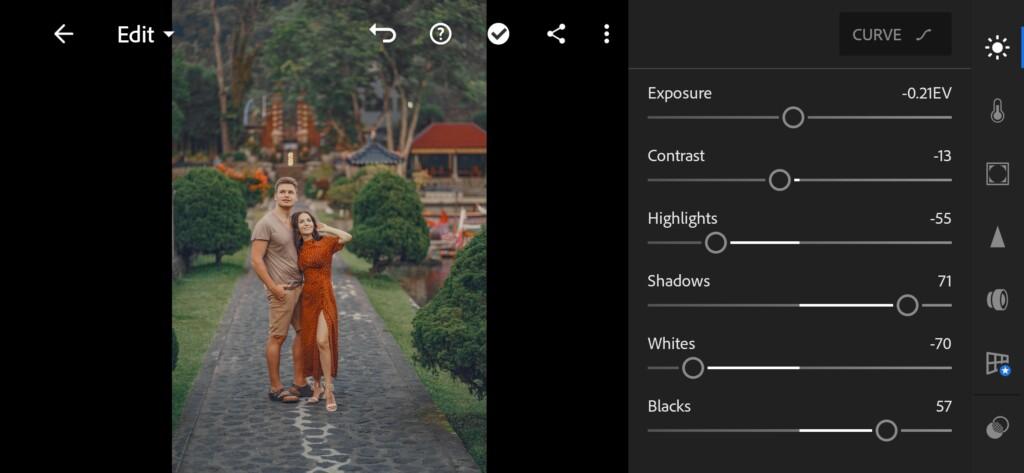Click the Exposure value -0.21EV
Viewport: 1024px width, 473px height.
click(926, 93)
